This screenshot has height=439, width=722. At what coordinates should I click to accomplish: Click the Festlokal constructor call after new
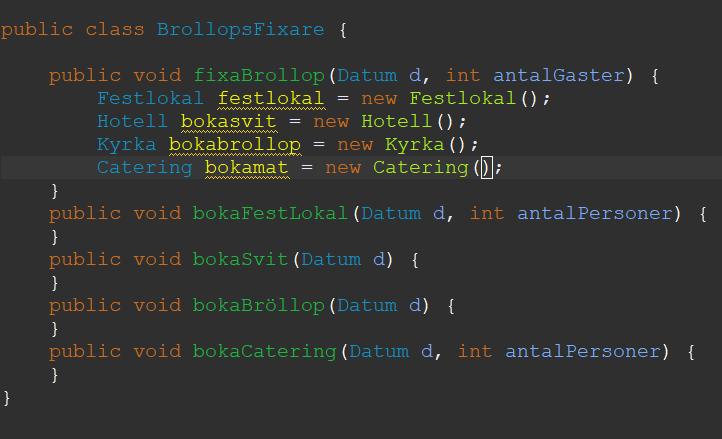pyautogui.click(x=462, y=98)
